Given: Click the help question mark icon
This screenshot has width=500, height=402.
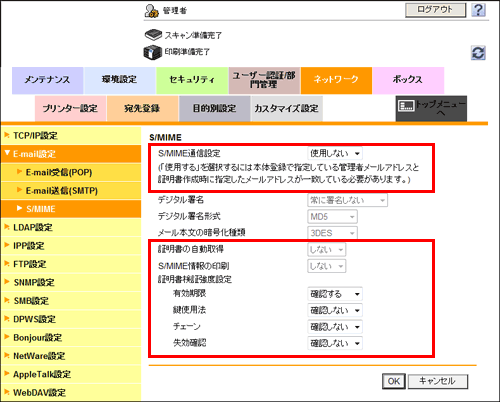Looking at the screenshot, I should pyautogui.click(x=478, y=10).
